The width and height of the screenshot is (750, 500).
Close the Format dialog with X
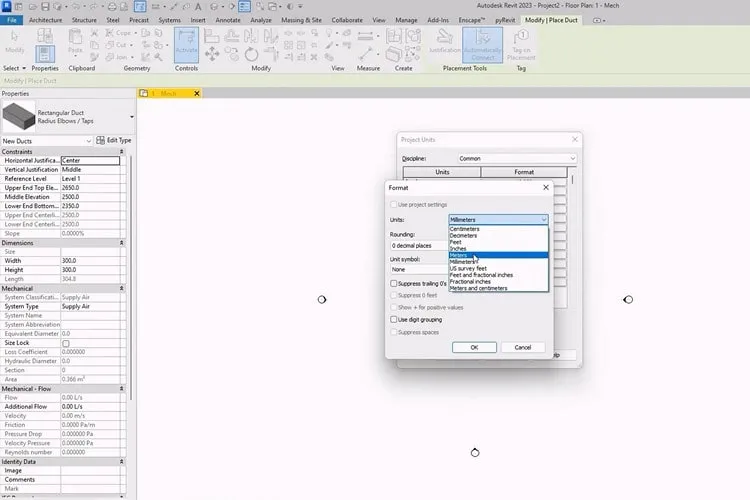546,188
